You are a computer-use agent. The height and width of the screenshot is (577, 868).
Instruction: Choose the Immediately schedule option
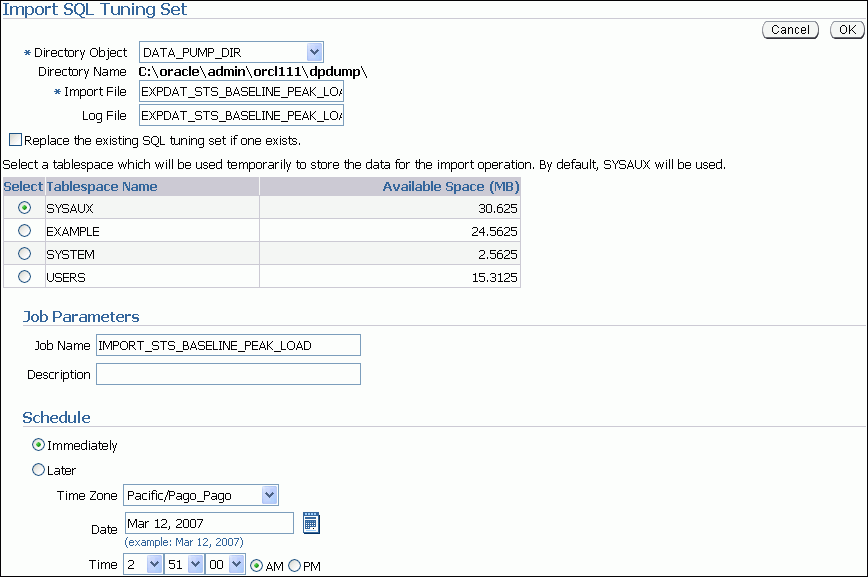click(37, 445)
